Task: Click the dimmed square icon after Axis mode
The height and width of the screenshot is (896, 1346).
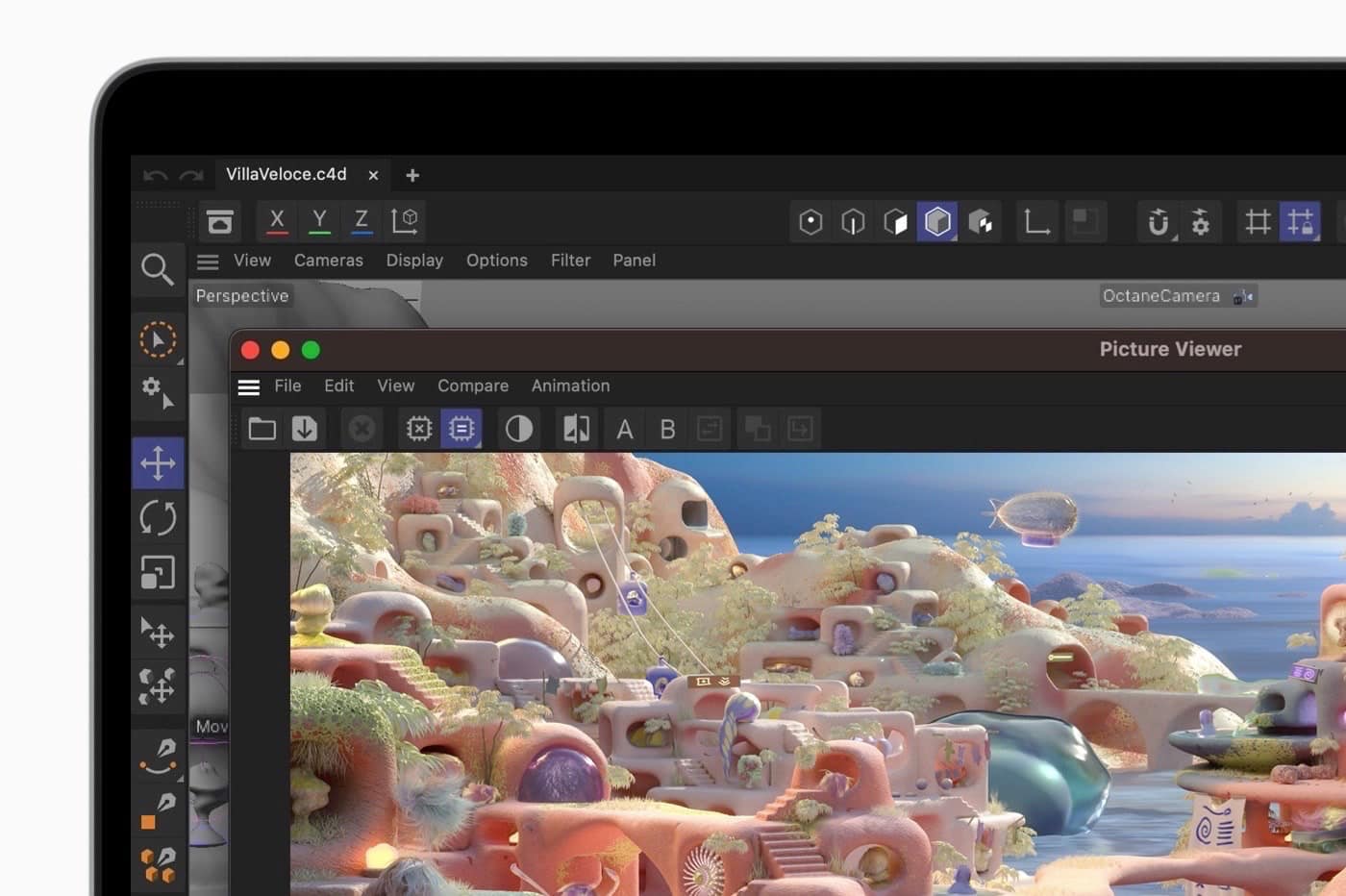Action: [1085, 222]
